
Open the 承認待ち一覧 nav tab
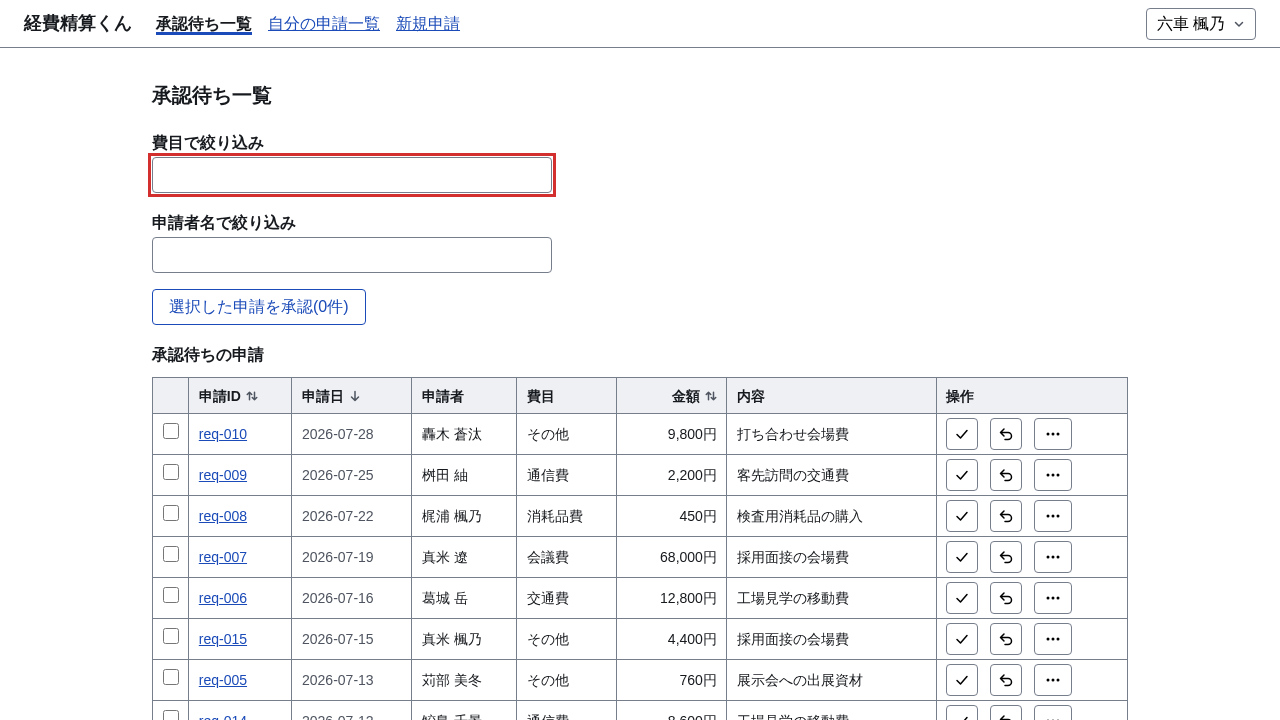coord(204,24)
